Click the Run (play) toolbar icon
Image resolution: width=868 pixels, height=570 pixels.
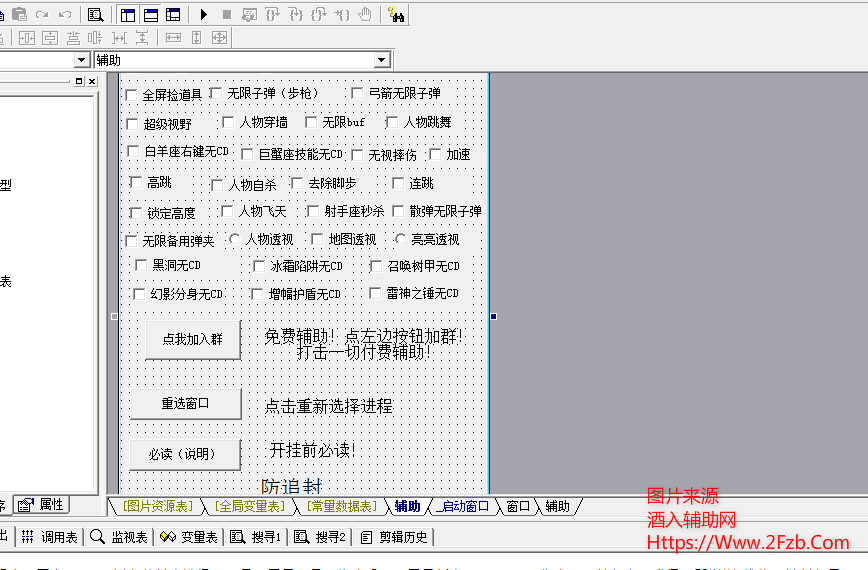coord(204,14)
